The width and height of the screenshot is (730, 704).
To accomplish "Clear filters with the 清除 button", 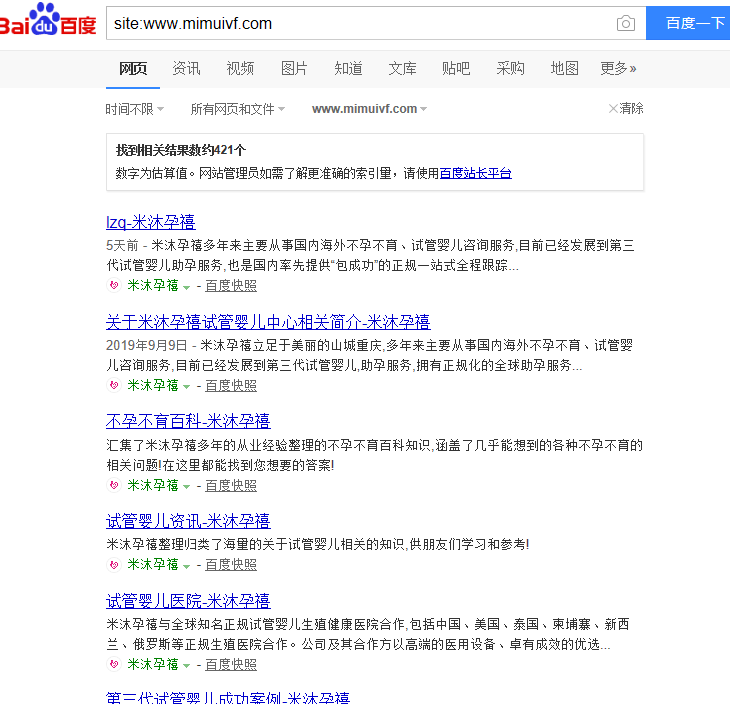I will coord(626,109).
